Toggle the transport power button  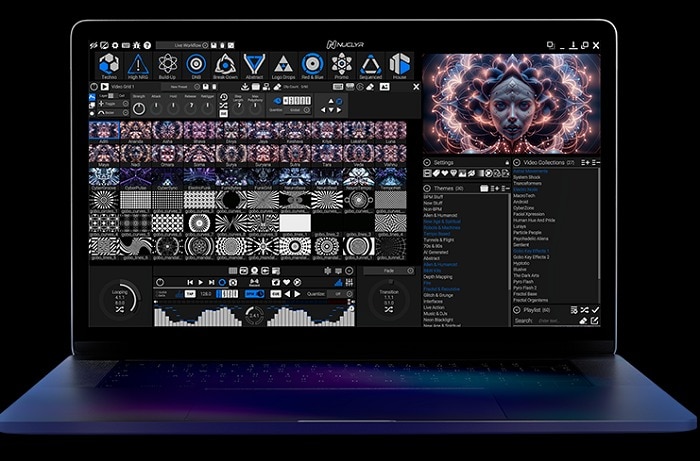(160, 282)
